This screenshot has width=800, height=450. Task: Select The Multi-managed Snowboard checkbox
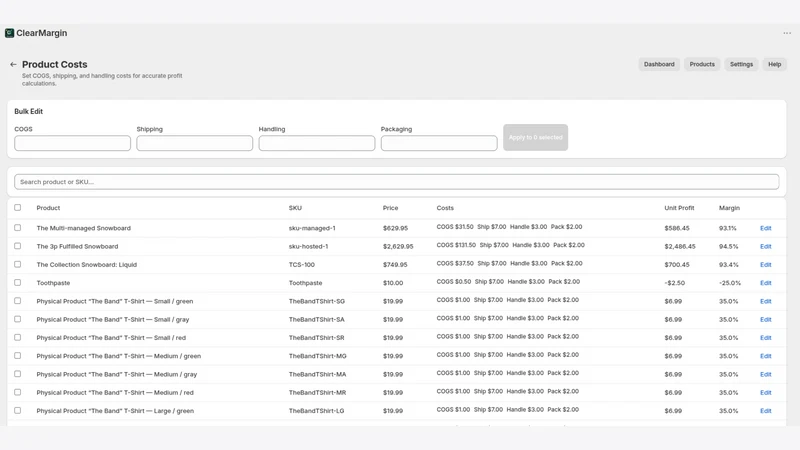point(17,228)
